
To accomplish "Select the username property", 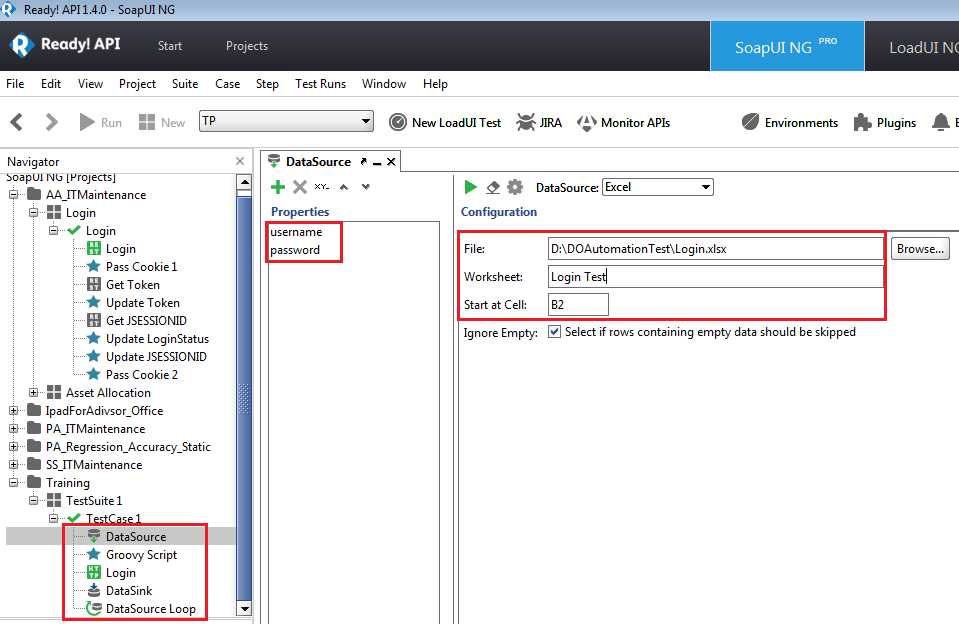I will (x=296, y=232).
